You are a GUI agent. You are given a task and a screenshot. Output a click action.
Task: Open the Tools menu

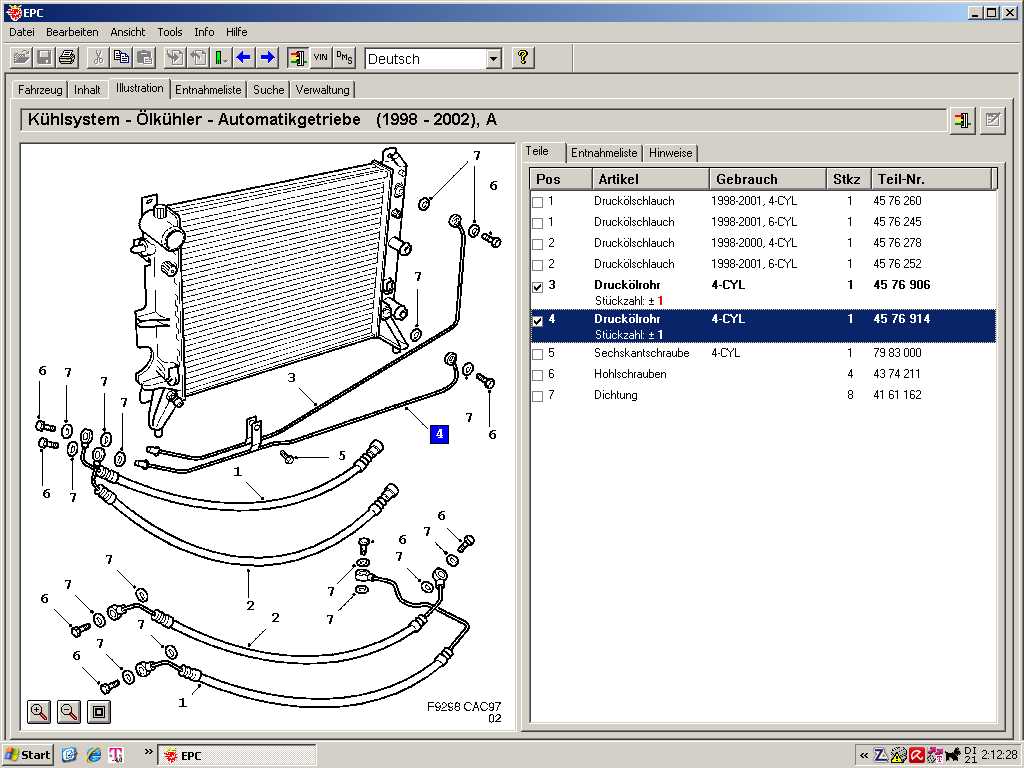tap(170, 32)
